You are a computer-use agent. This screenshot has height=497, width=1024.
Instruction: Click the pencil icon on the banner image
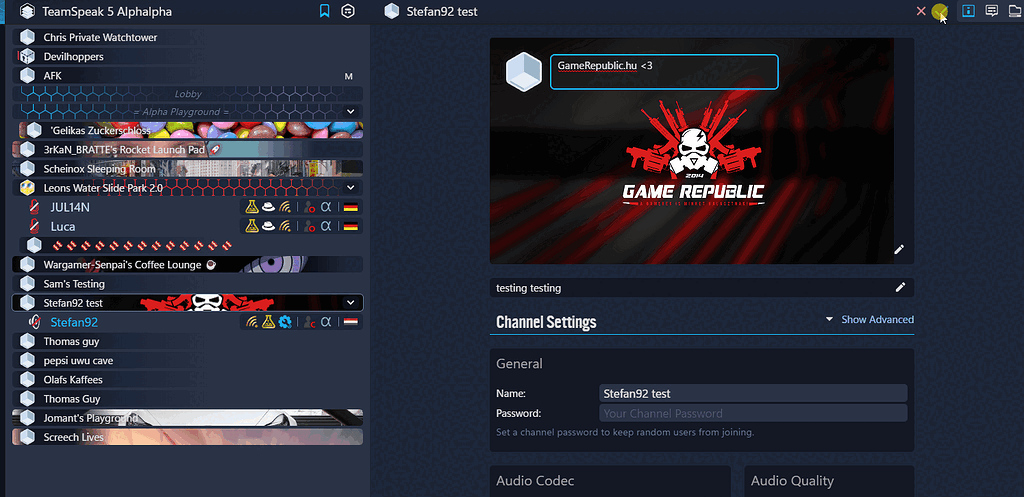tap(899, 249)
